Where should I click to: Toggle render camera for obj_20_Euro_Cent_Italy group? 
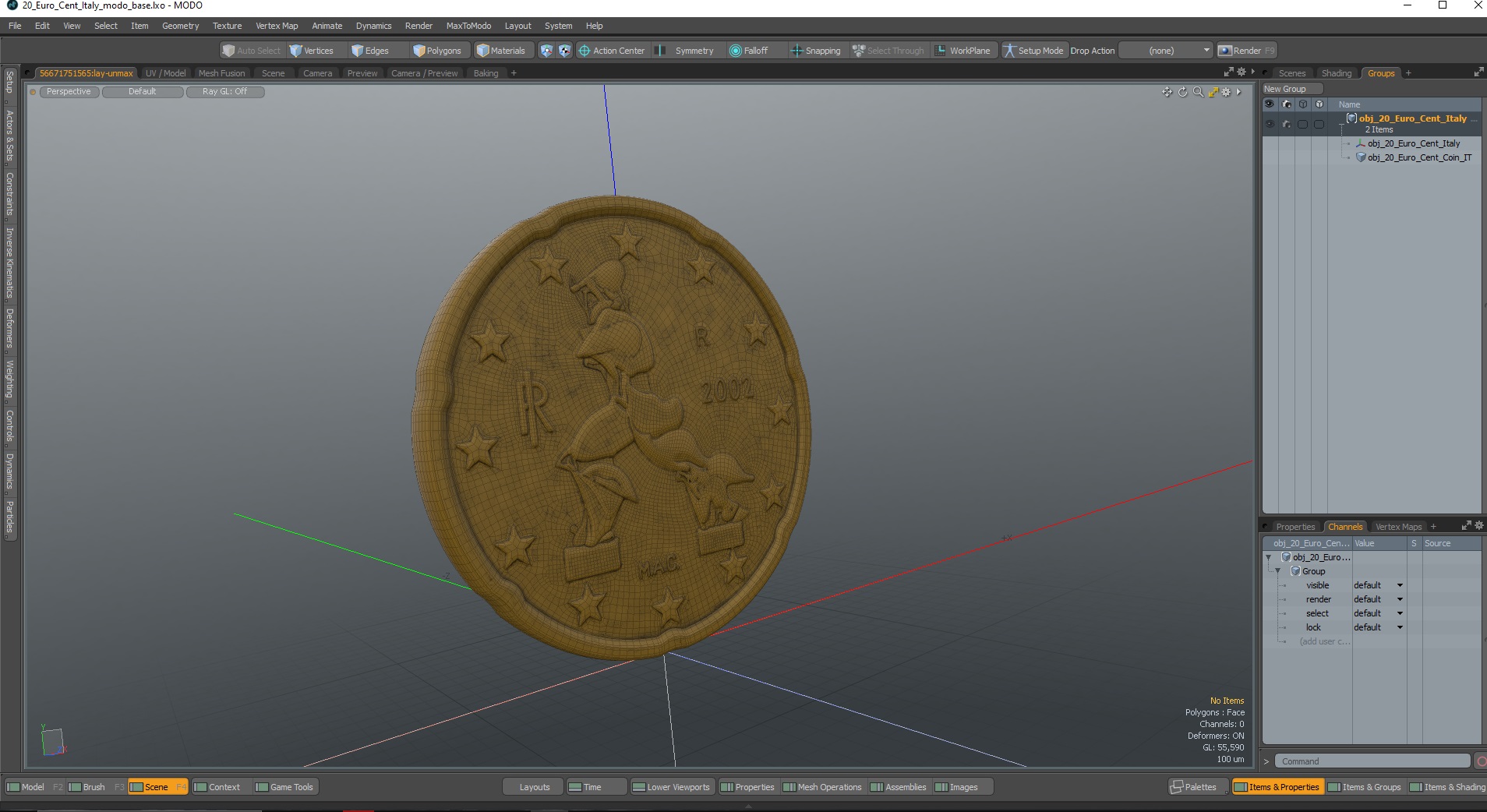click(x=1286, y=124)
